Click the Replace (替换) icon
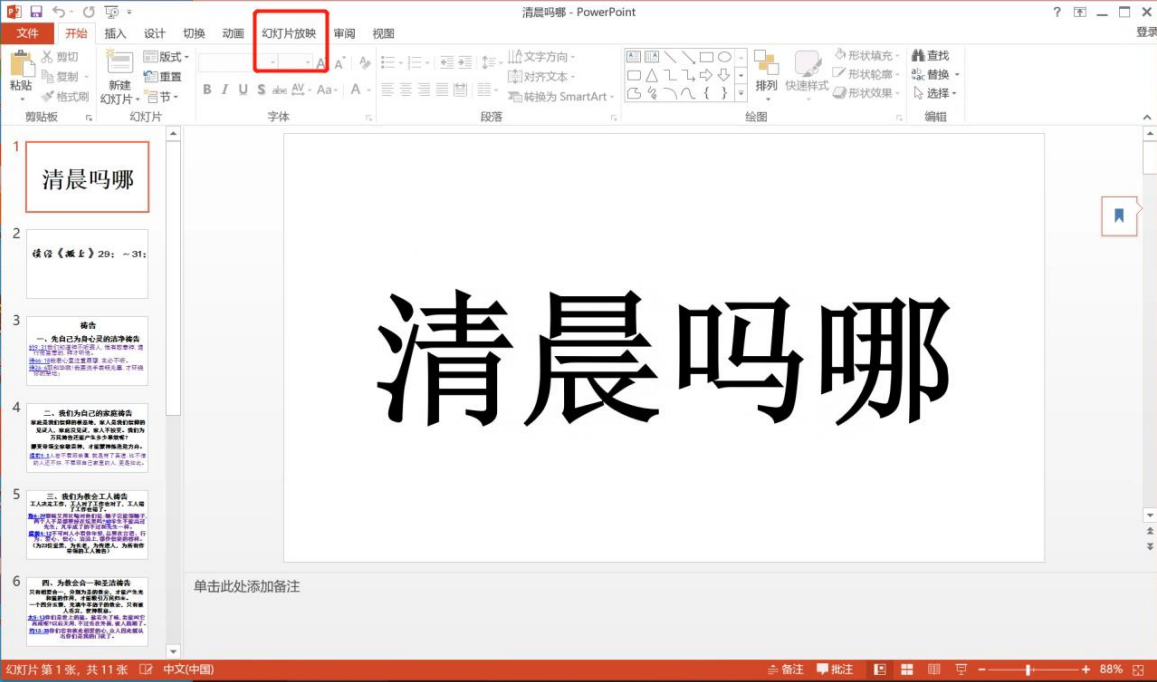 pyautogui.click(x=931, y=74)
